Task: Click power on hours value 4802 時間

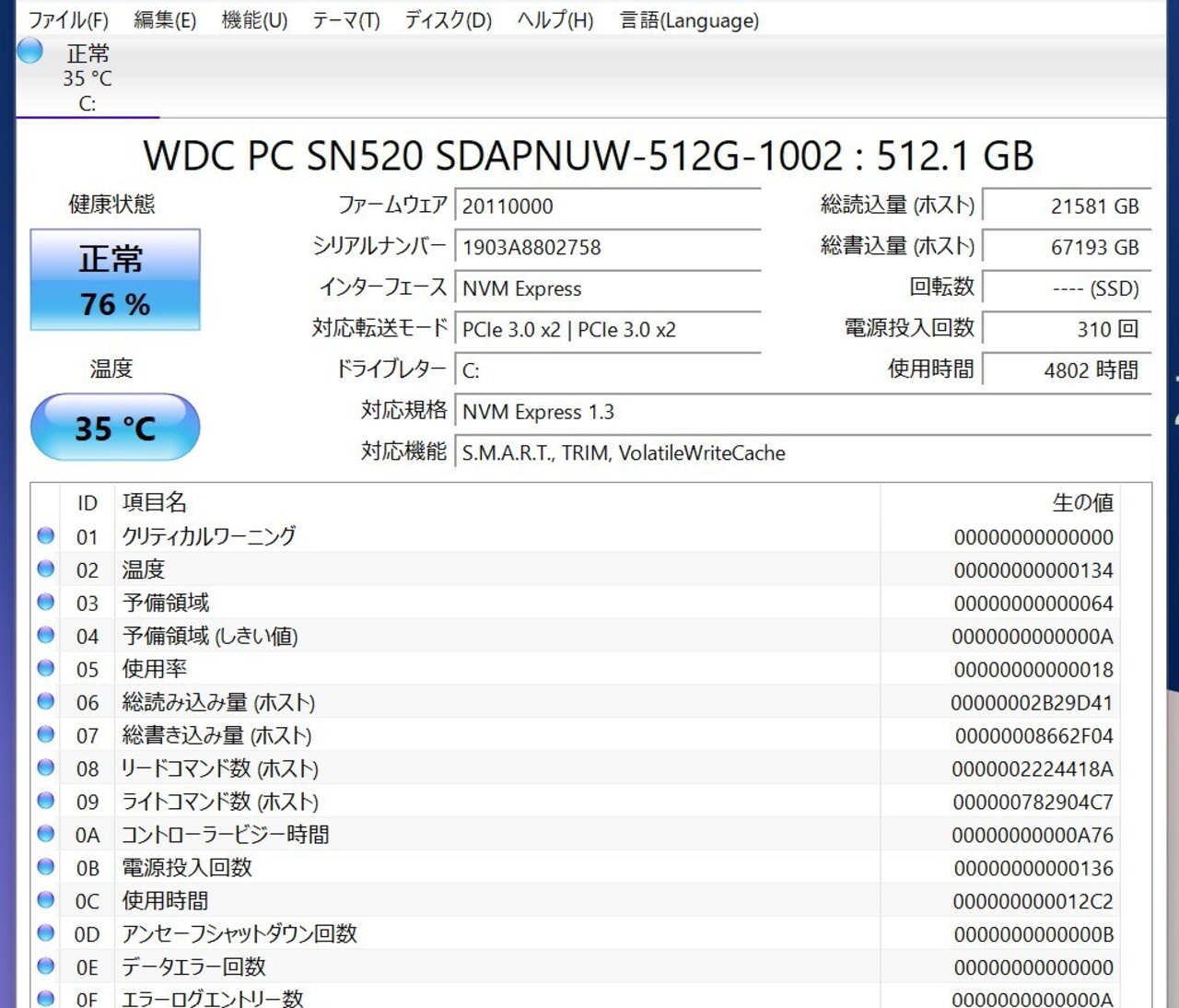Action: [x=1067, y=370]
